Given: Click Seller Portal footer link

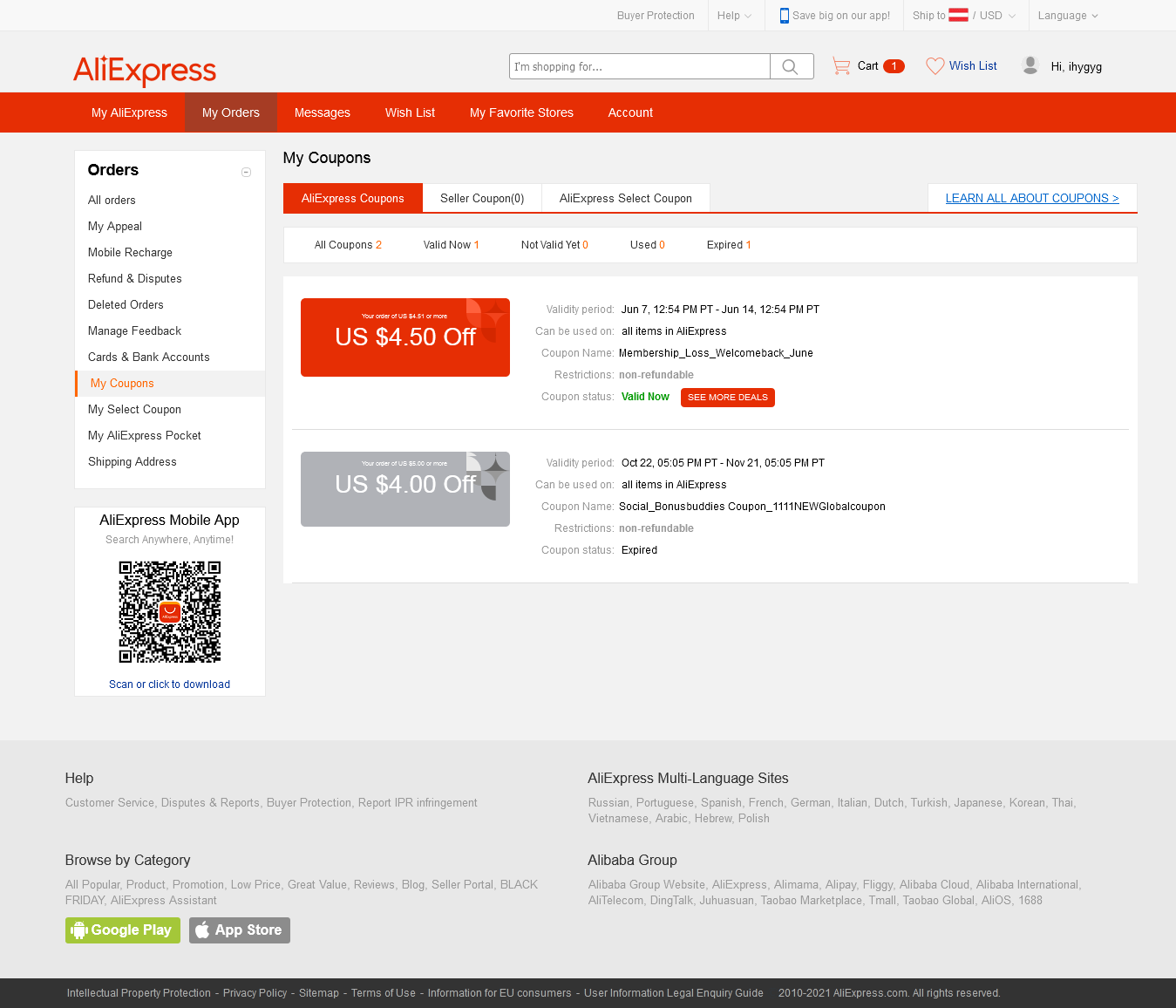Looking at the screenshot, I should pos(463,885).
